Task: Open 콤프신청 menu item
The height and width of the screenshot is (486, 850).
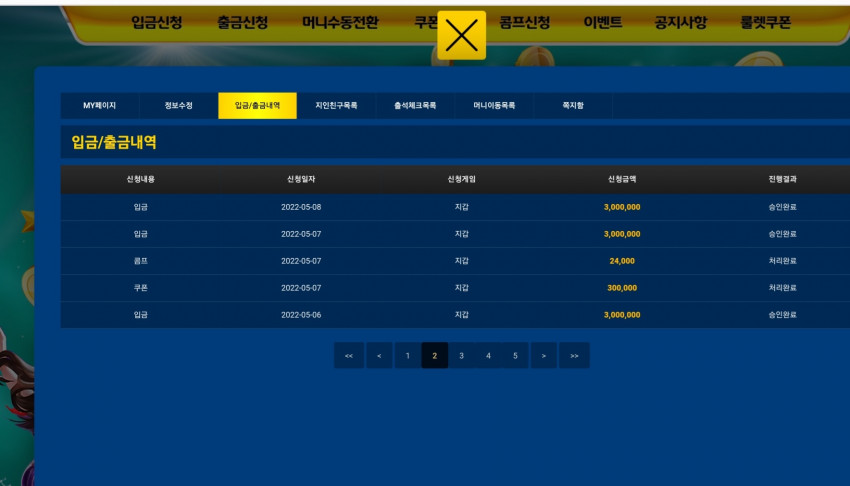Action: coord(524,22)
